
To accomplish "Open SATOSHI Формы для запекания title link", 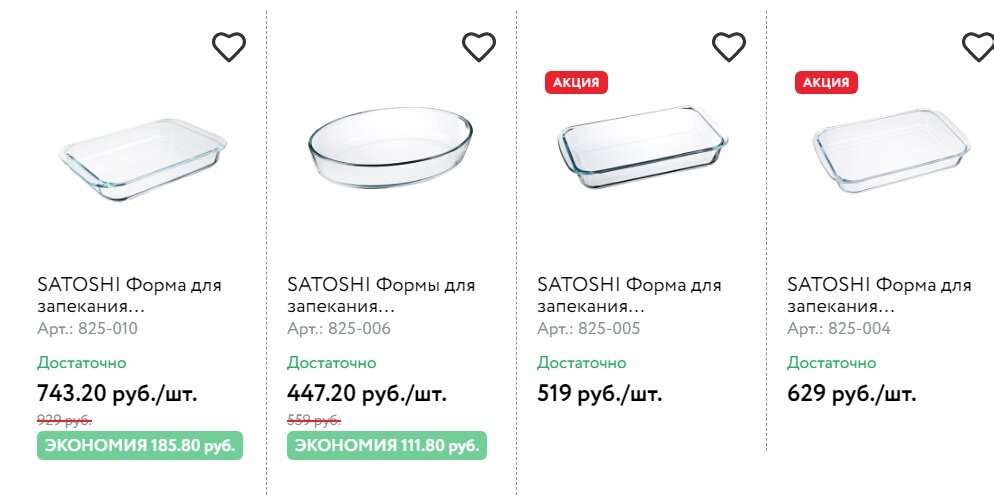I will pos(380,295).
